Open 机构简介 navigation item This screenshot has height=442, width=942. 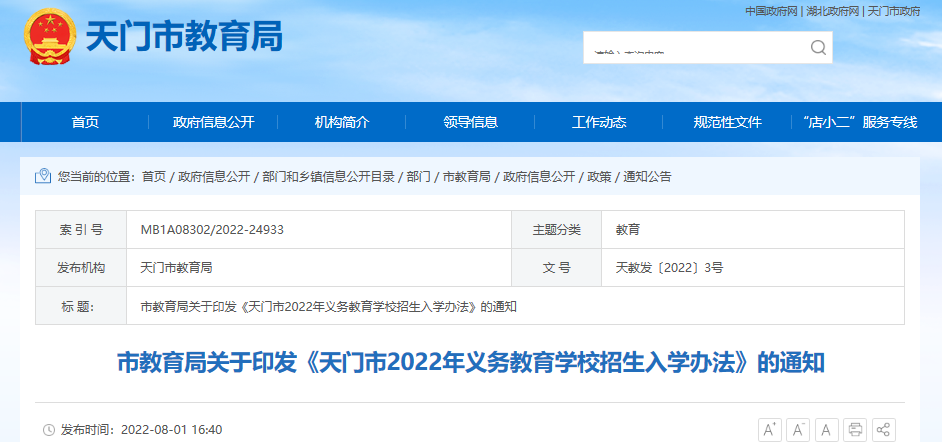coord(342,123)
